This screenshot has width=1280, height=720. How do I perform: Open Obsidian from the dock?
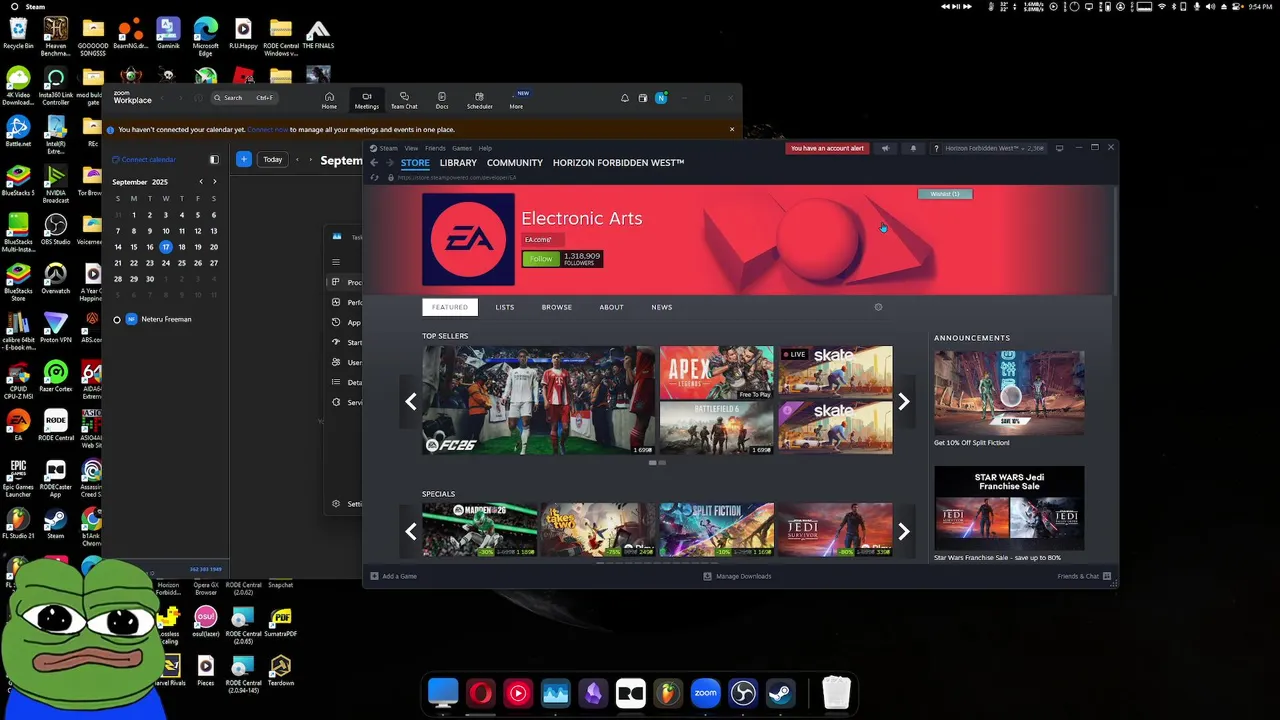(x=593, y=693)
